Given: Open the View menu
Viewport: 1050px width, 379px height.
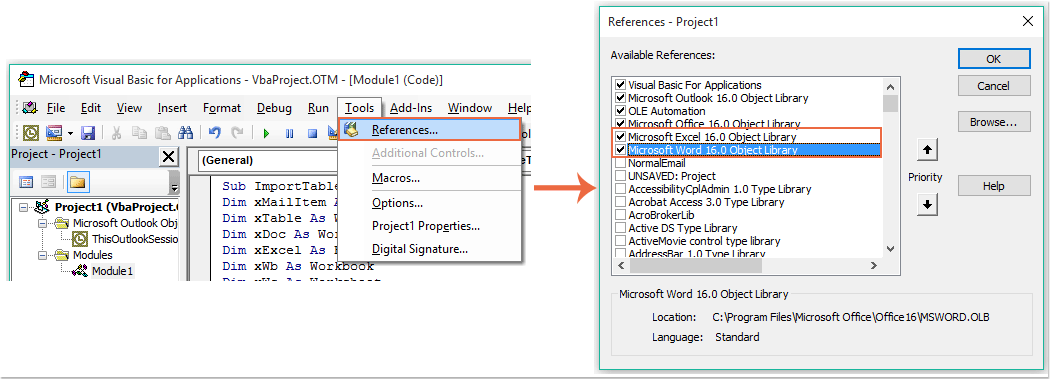Looking at the screenshot, I should coord(129,108).
